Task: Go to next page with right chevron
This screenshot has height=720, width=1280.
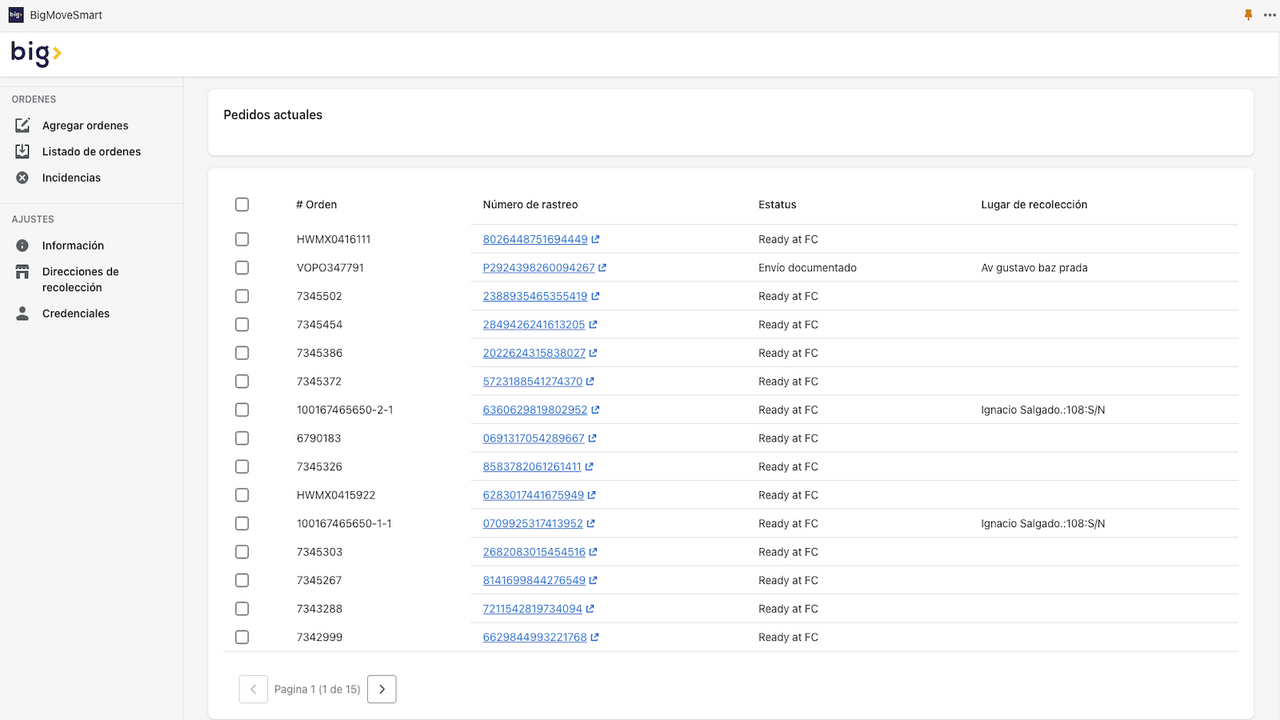Action: pyautogui.click(x=382, y=689)
